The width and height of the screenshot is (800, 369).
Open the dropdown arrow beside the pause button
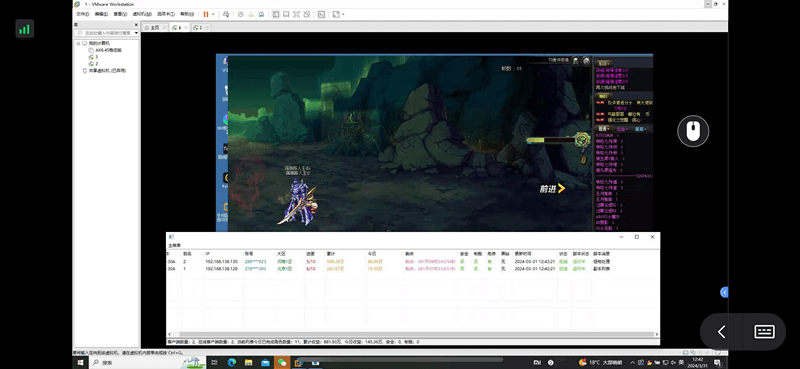(213, 14)
